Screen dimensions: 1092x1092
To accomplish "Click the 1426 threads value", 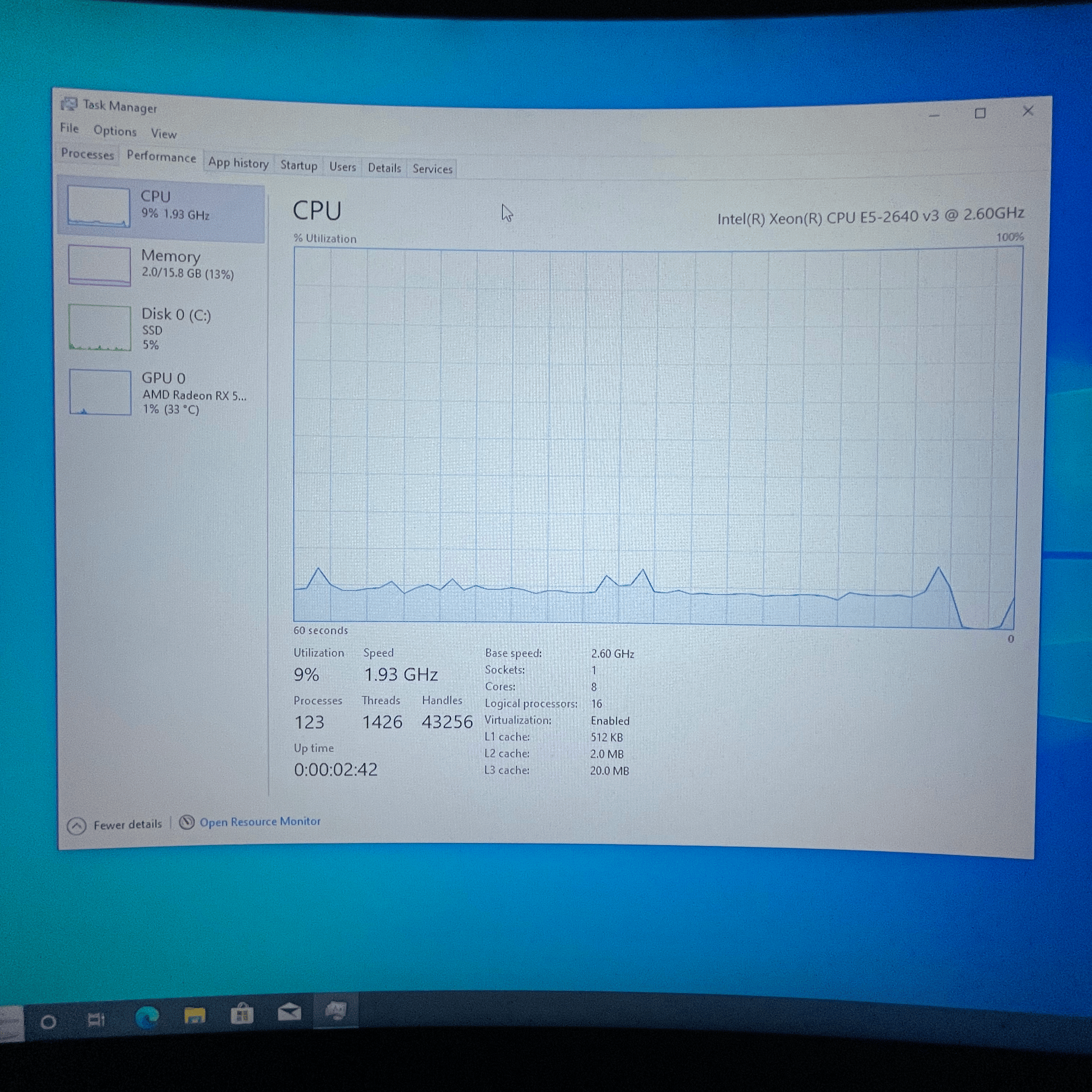I will [382, 722].
